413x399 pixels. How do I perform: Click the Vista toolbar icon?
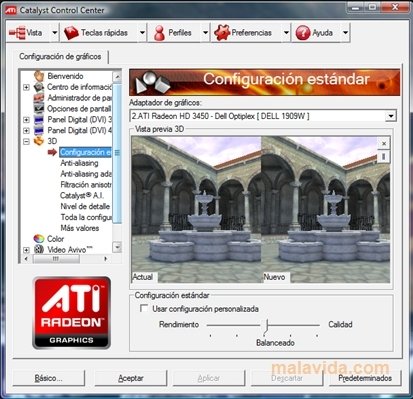coord(17,33)
